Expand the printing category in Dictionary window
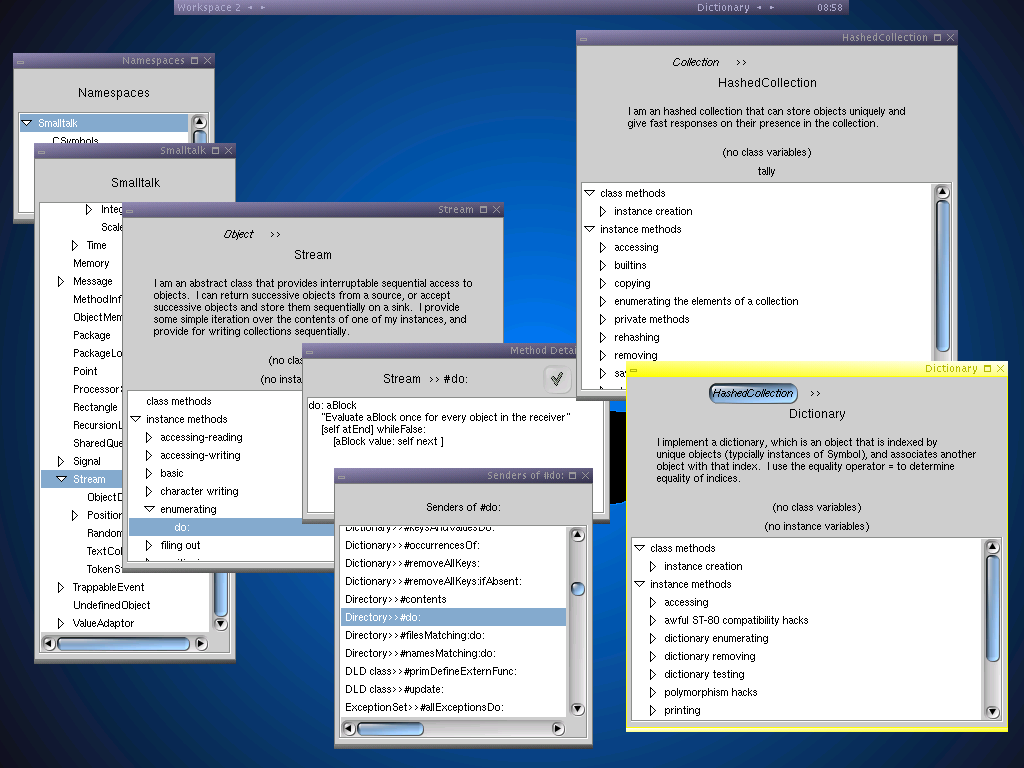 [653, 710]
